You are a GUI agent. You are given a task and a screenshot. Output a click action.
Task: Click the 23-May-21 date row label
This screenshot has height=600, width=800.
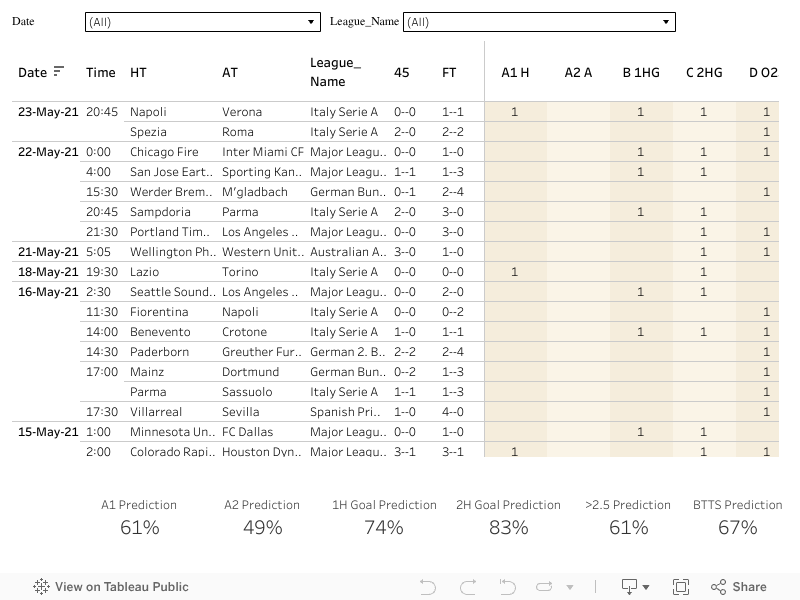click(x=48, y=112)
